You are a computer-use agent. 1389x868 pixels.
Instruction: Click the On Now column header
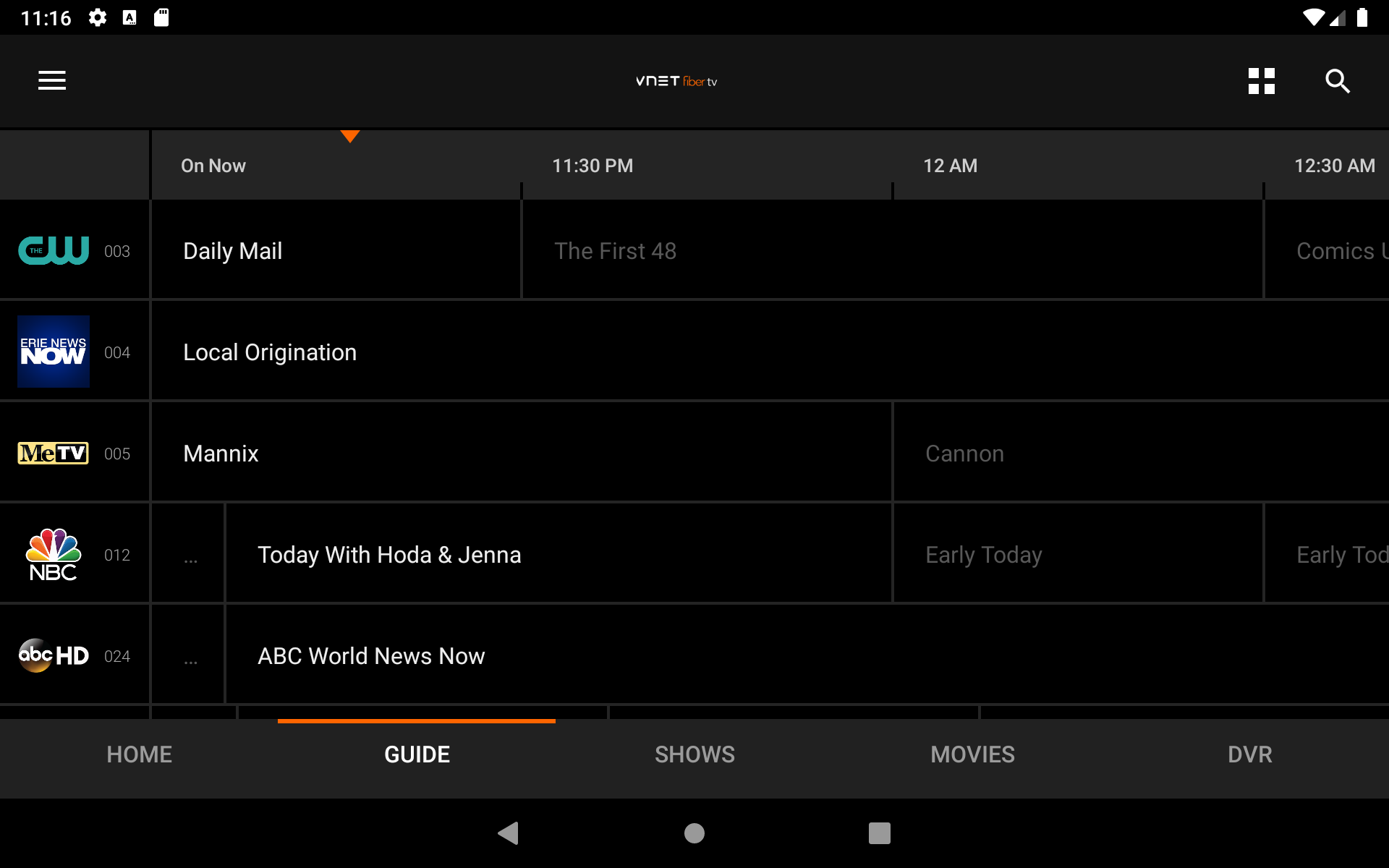pos(213,165)
